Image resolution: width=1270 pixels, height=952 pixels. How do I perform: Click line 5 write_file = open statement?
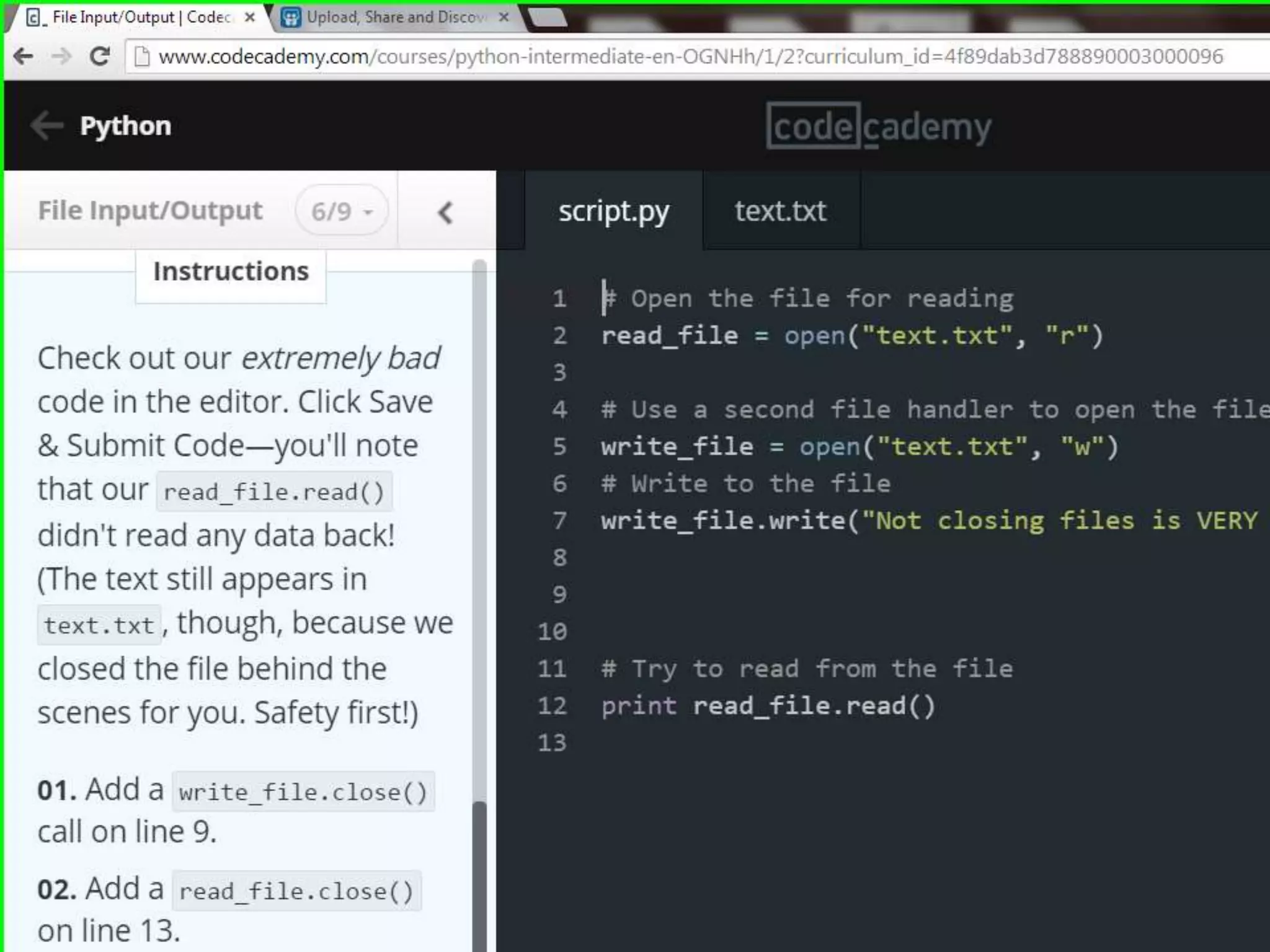click(859, 447)
